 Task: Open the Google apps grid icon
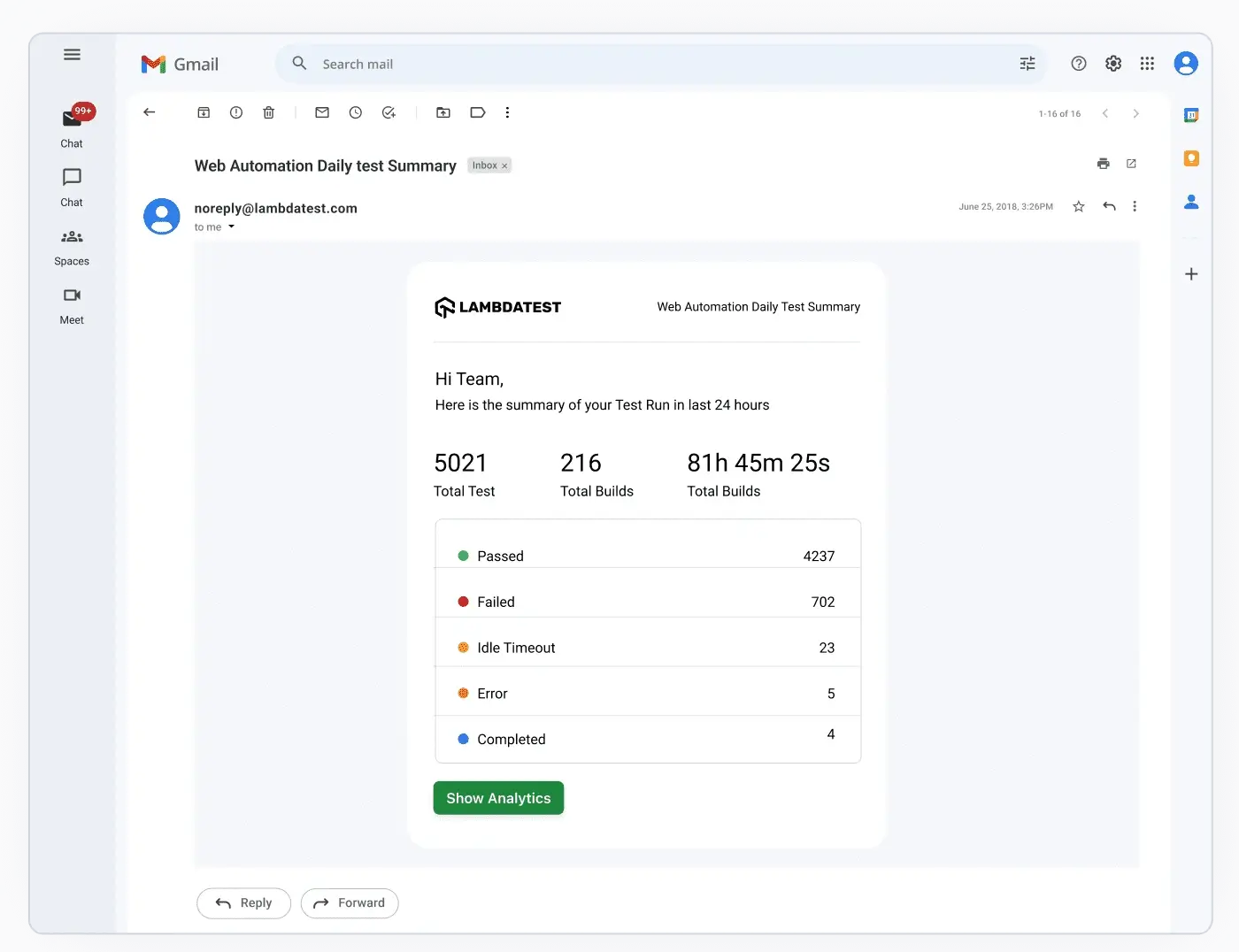point(1147,64)
